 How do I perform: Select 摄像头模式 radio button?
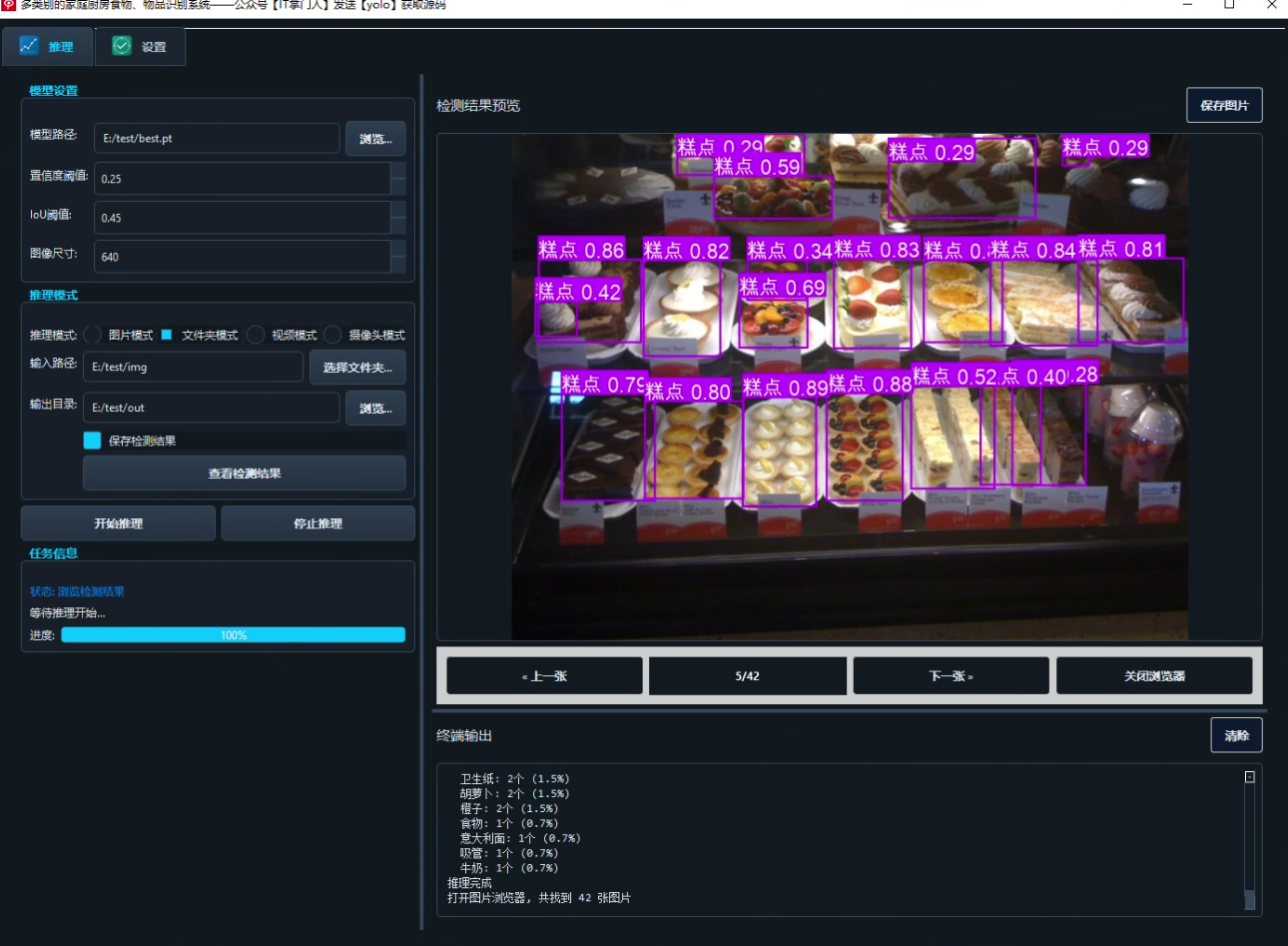point(332,335)
